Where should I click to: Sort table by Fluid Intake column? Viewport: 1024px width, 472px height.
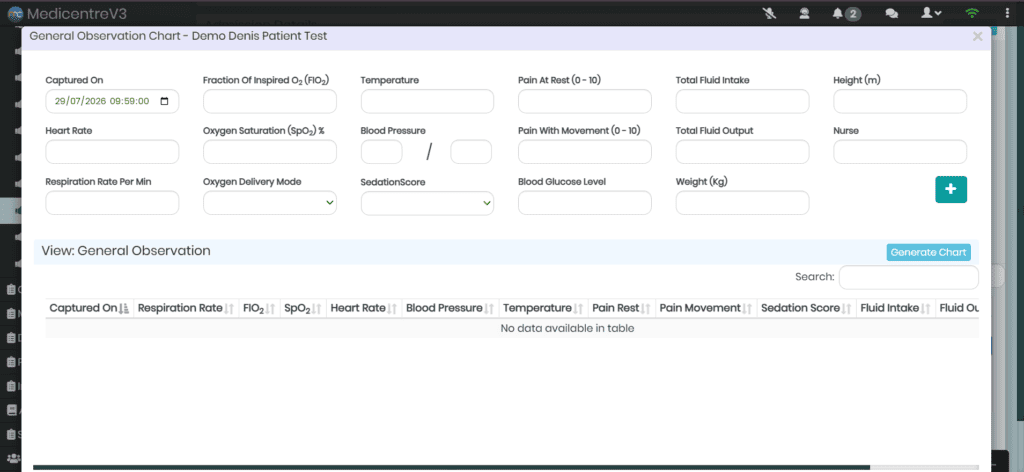coord(895,308)
